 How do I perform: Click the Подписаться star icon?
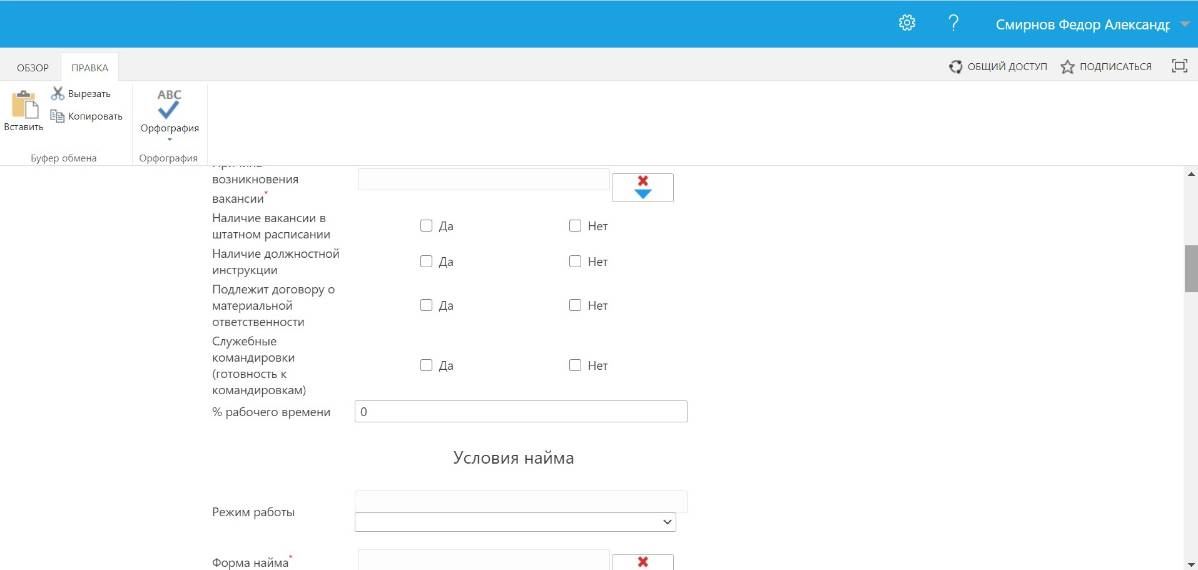click(1067, 67)
